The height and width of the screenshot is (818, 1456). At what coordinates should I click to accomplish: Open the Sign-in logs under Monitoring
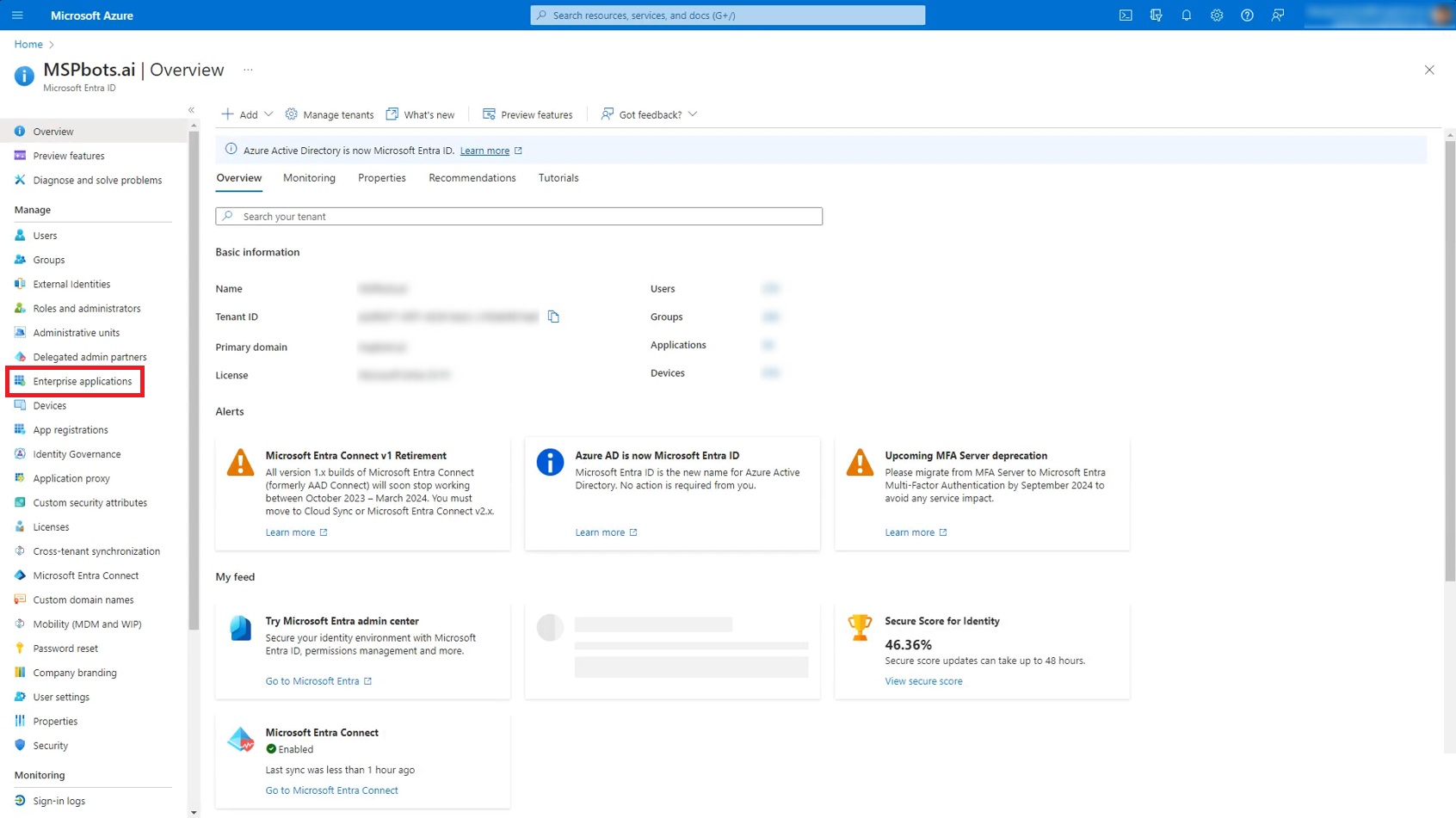pyautogui.click(x=60, y=800)
